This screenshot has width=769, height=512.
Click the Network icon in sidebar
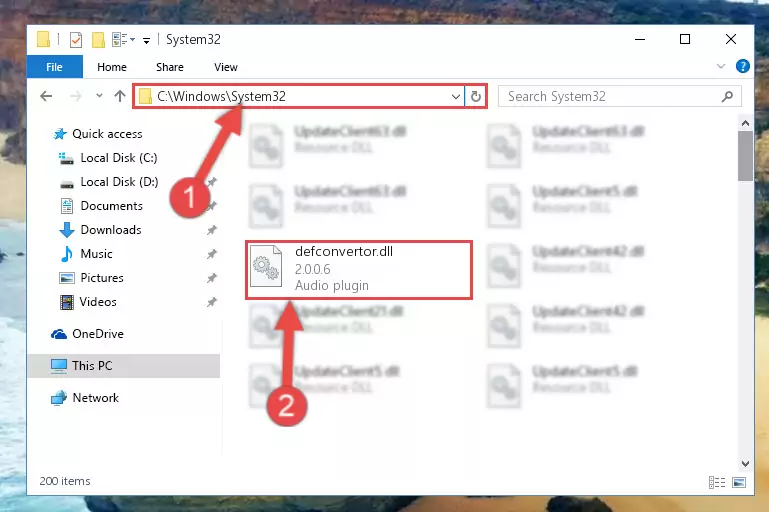(59, 398)
